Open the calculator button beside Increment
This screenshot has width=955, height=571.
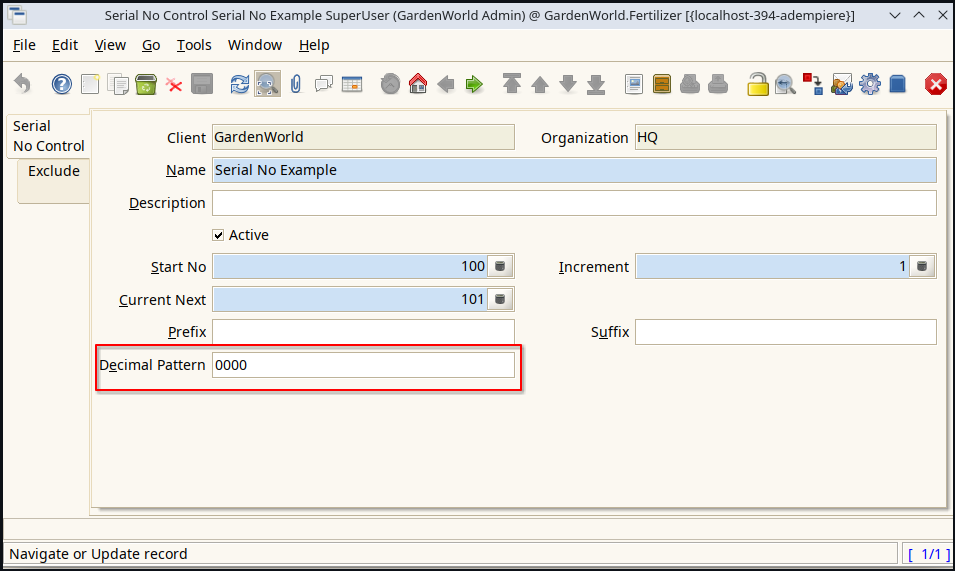click(922, 267)
